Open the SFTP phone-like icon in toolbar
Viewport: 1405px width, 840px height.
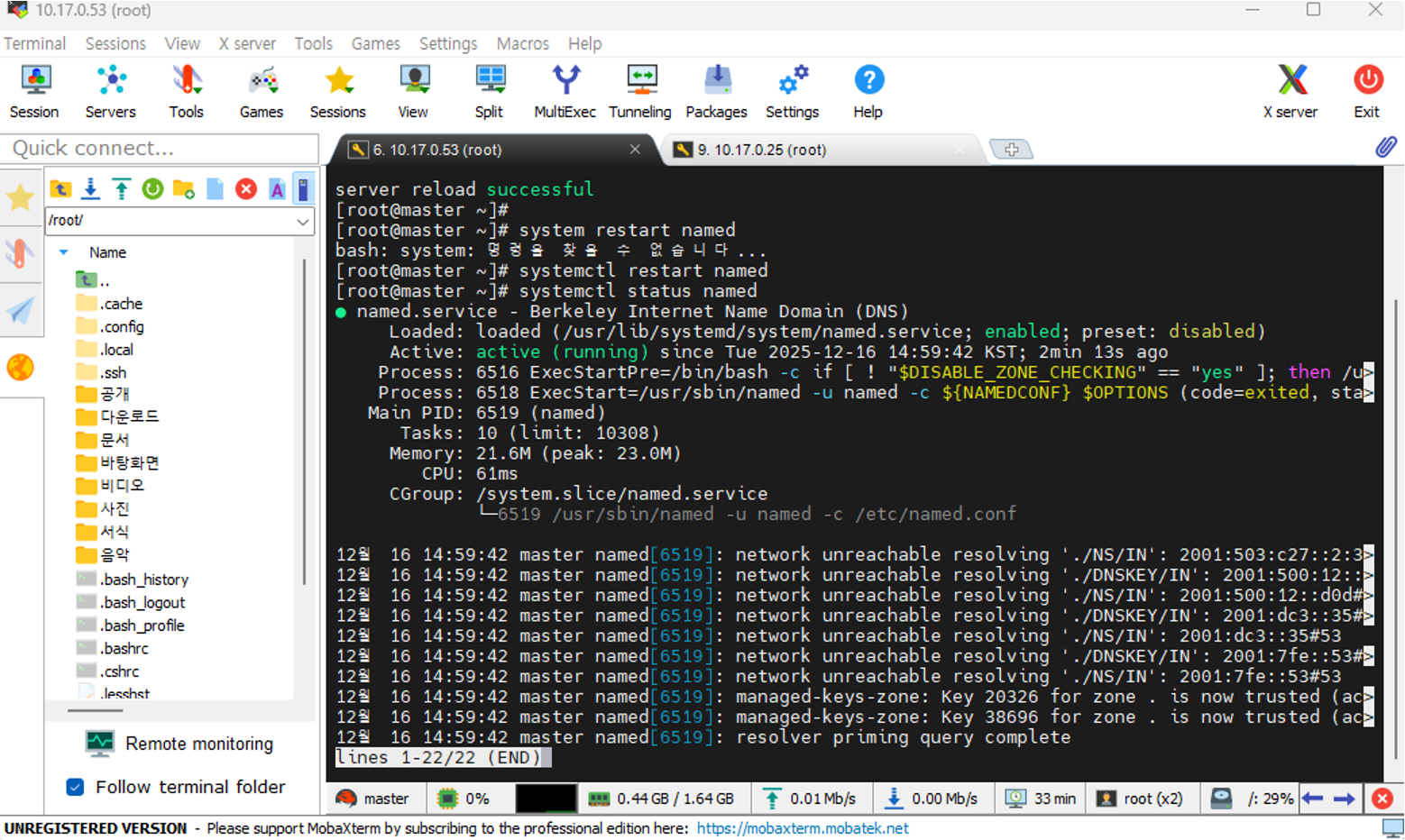pos(304,189)
